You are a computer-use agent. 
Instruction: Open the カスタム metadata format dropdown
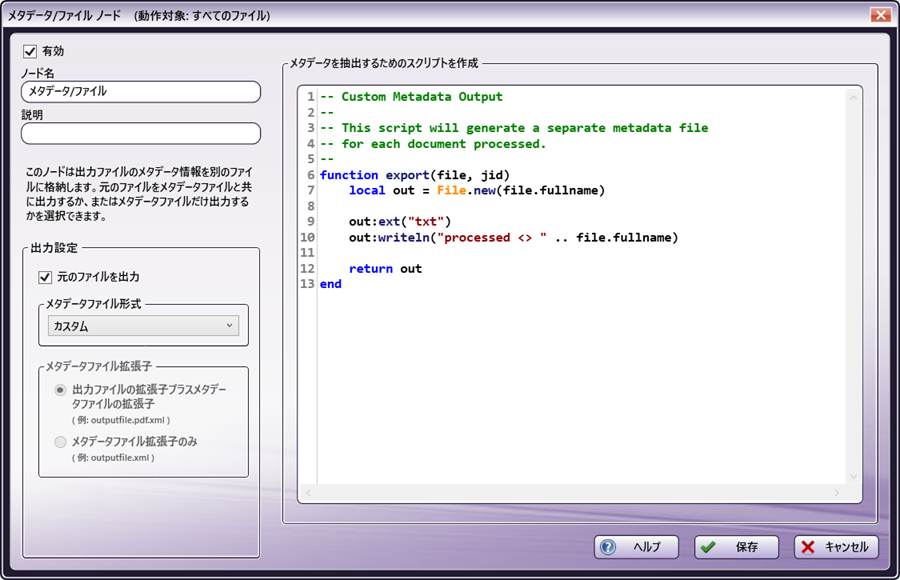point(143,326)
